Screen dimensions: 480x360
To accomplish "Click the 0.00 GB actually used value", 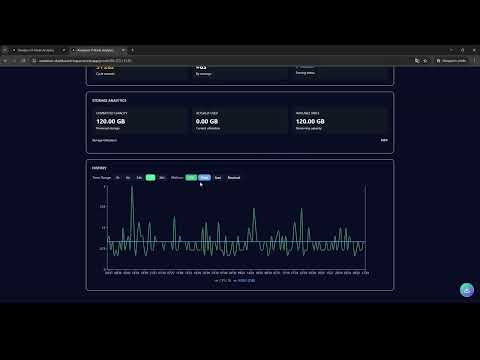I will (207, 122).
